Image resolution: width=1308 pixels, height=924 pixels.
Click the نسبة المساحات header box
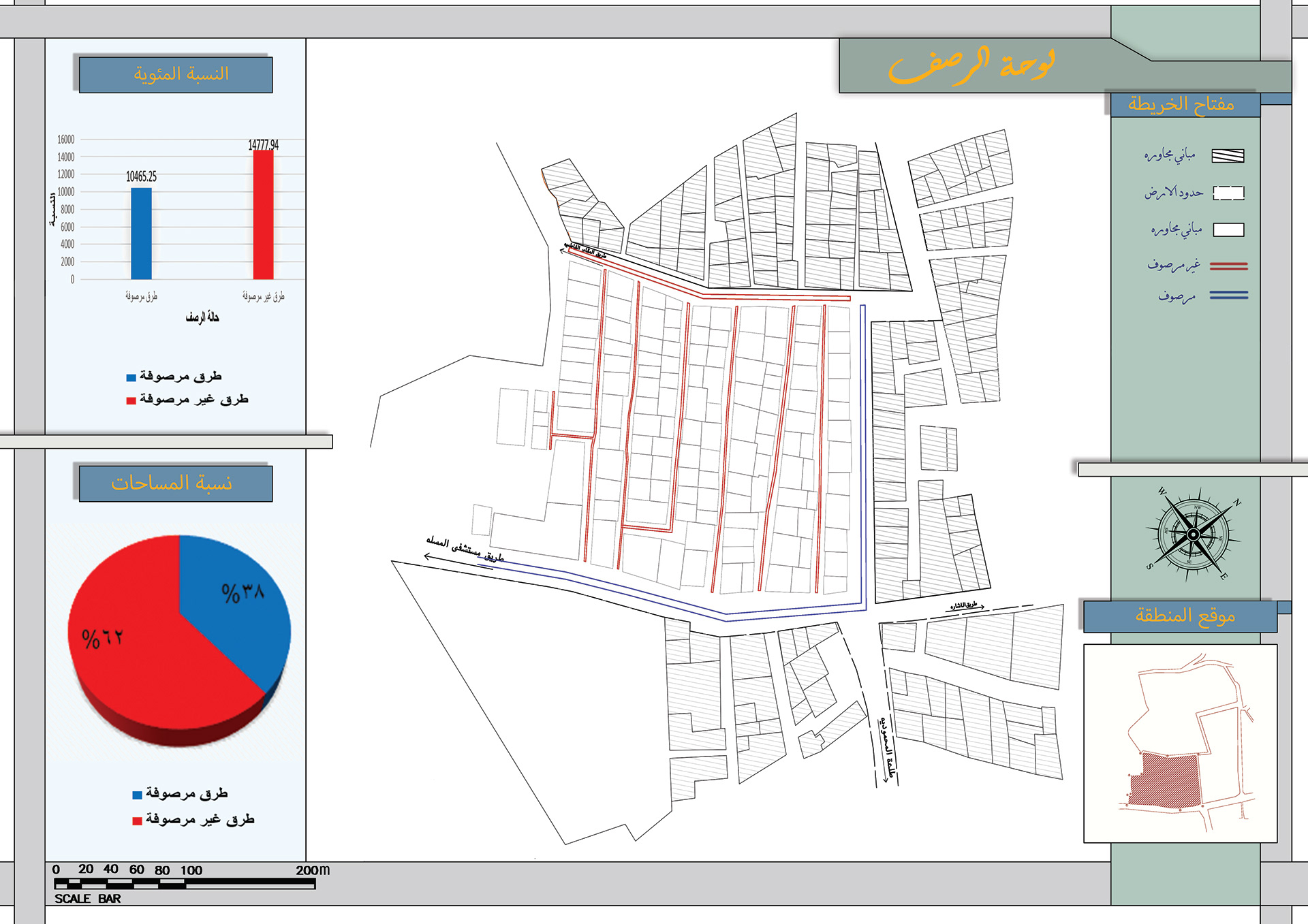(x=176, y=483)
